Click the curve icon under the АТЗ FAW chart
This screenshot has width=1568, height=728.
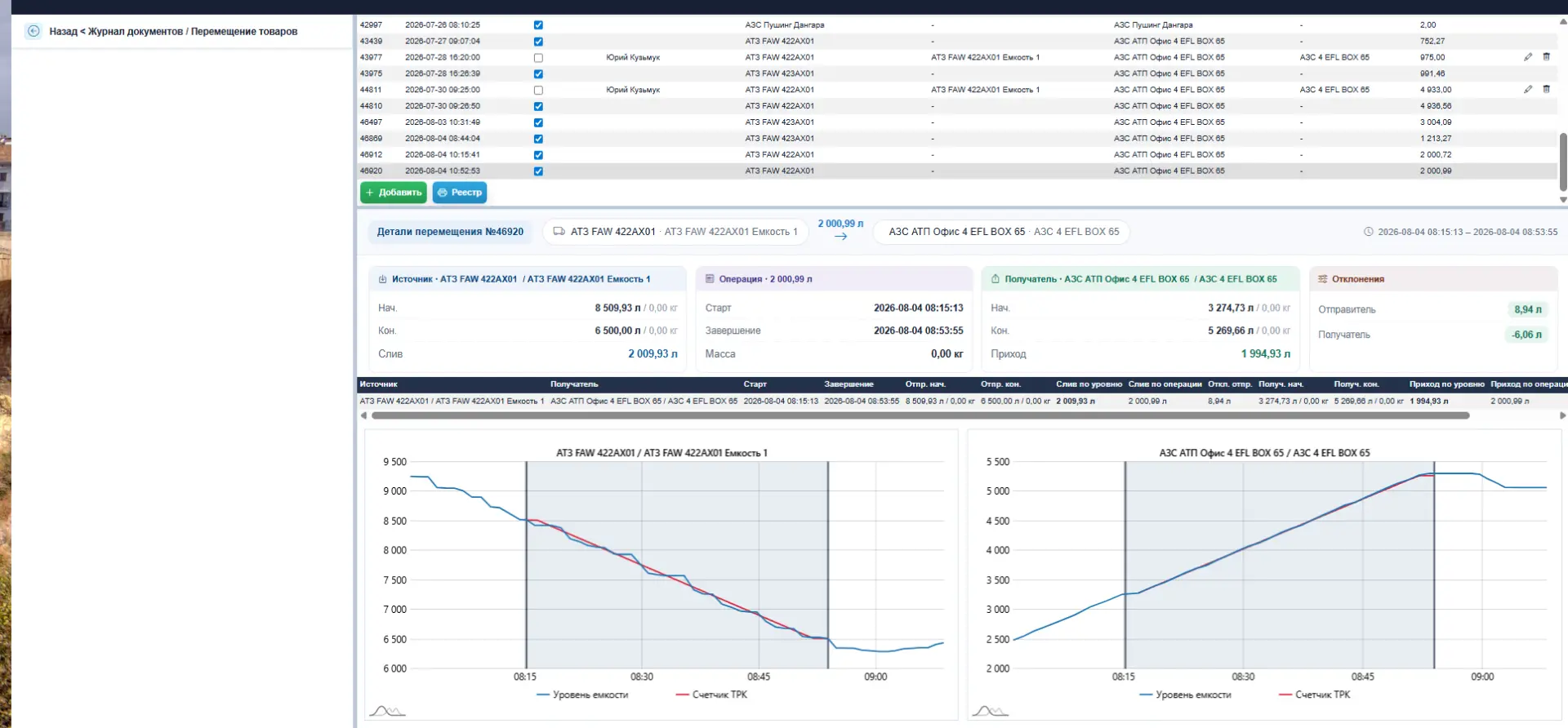[387, 711]
